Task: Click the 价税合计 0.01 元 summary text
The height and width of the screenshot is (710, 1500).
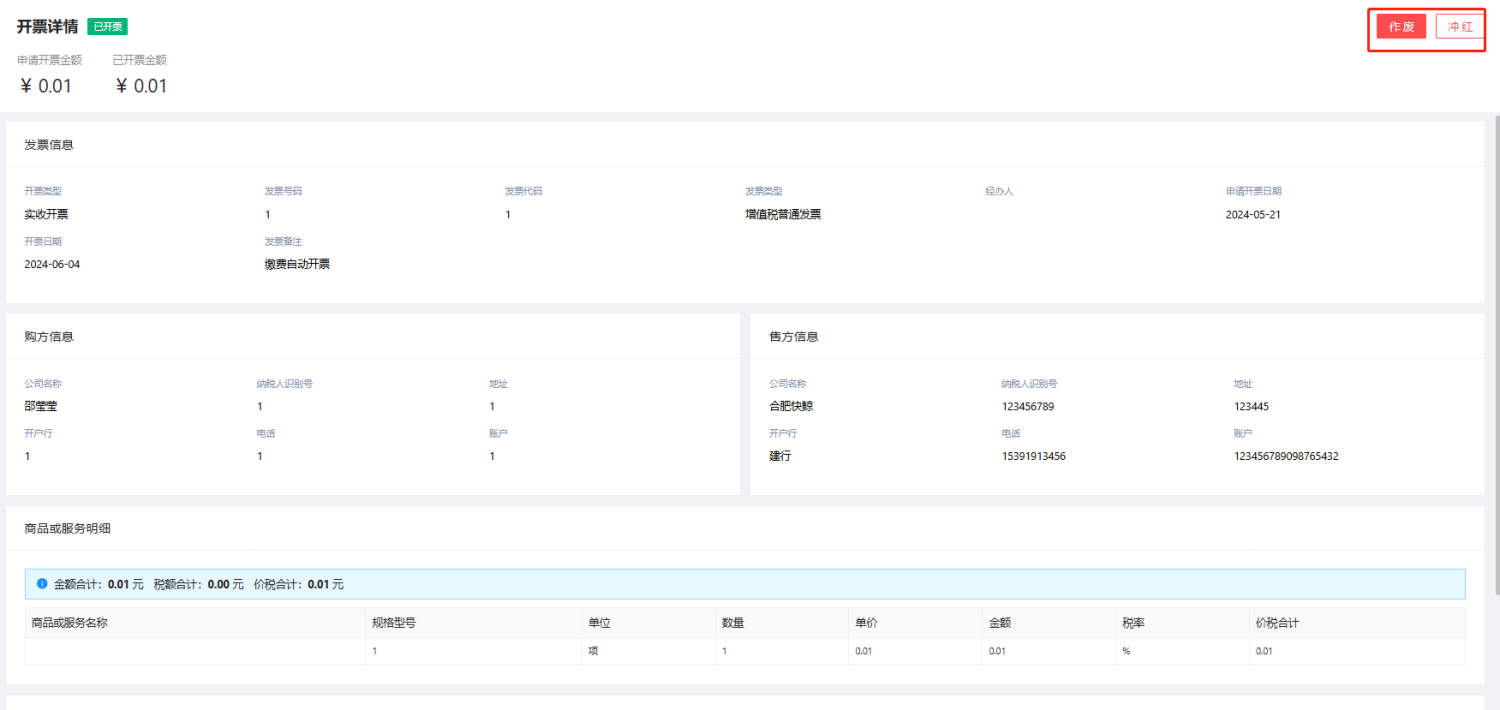Action: tap(298, 584)
